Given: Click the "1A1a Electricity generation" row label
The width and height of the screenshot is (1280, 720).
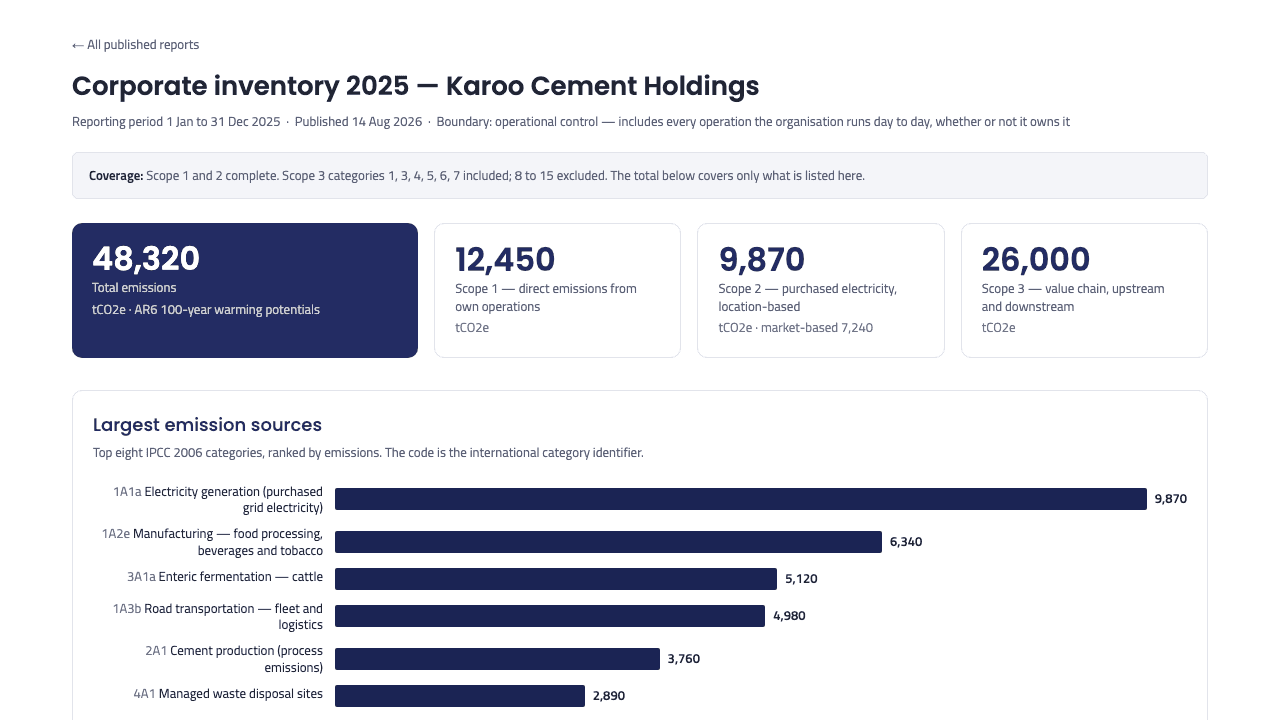Looking at the screenshot, I should click(218, 500).
